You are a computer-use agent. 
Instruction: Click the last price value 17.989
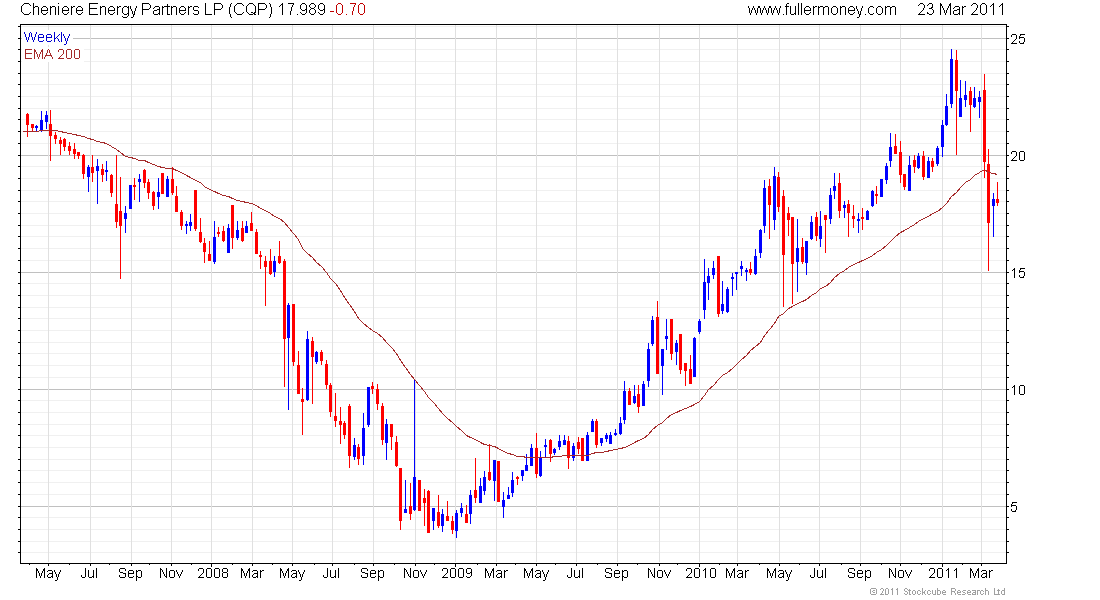[x=302, y=10]
